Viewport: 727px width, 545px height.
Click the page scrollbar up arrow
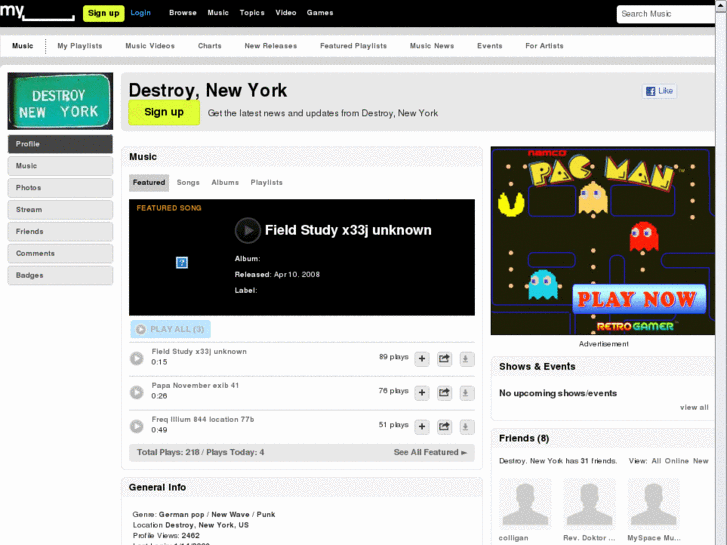click(x=721, y=4)
